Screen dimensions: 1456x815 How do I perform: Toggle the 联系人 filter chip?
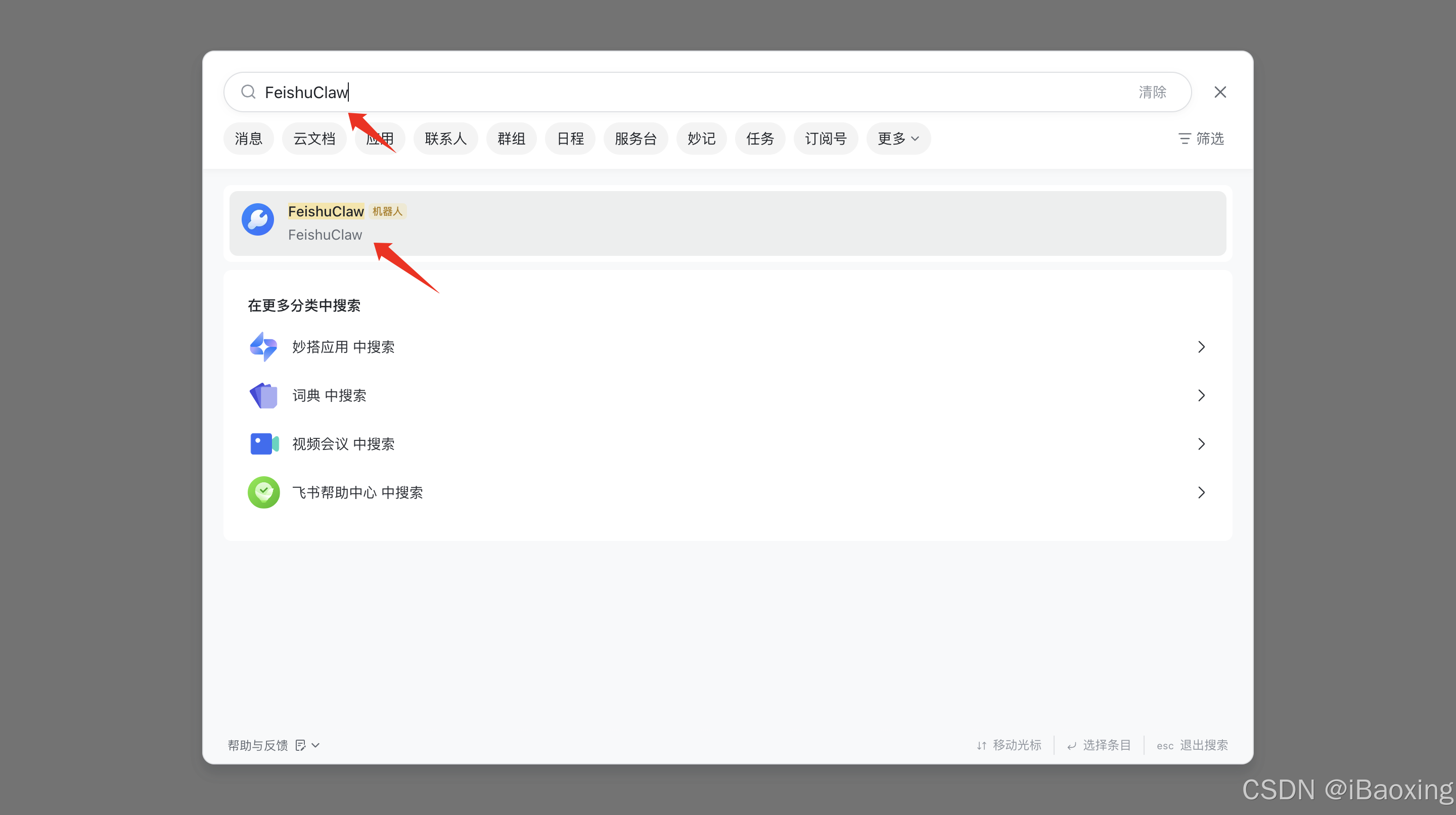coord(445,139)
